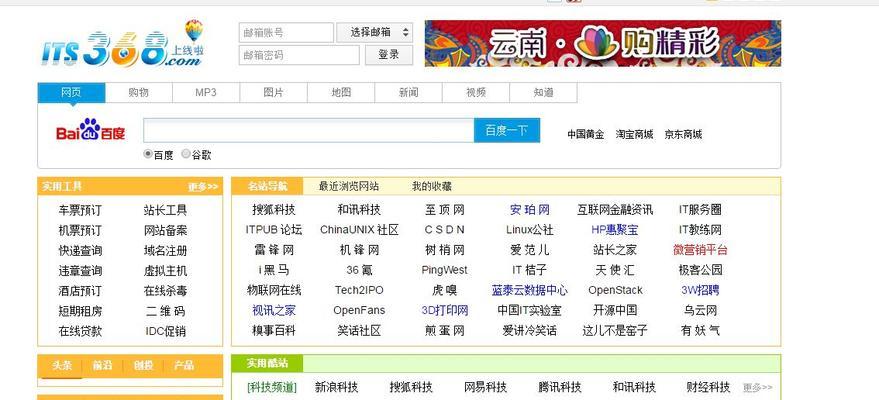This screenshot has width=879, height=400.
Task: Open the 新浪科技 link
Action: click(336, 387)
